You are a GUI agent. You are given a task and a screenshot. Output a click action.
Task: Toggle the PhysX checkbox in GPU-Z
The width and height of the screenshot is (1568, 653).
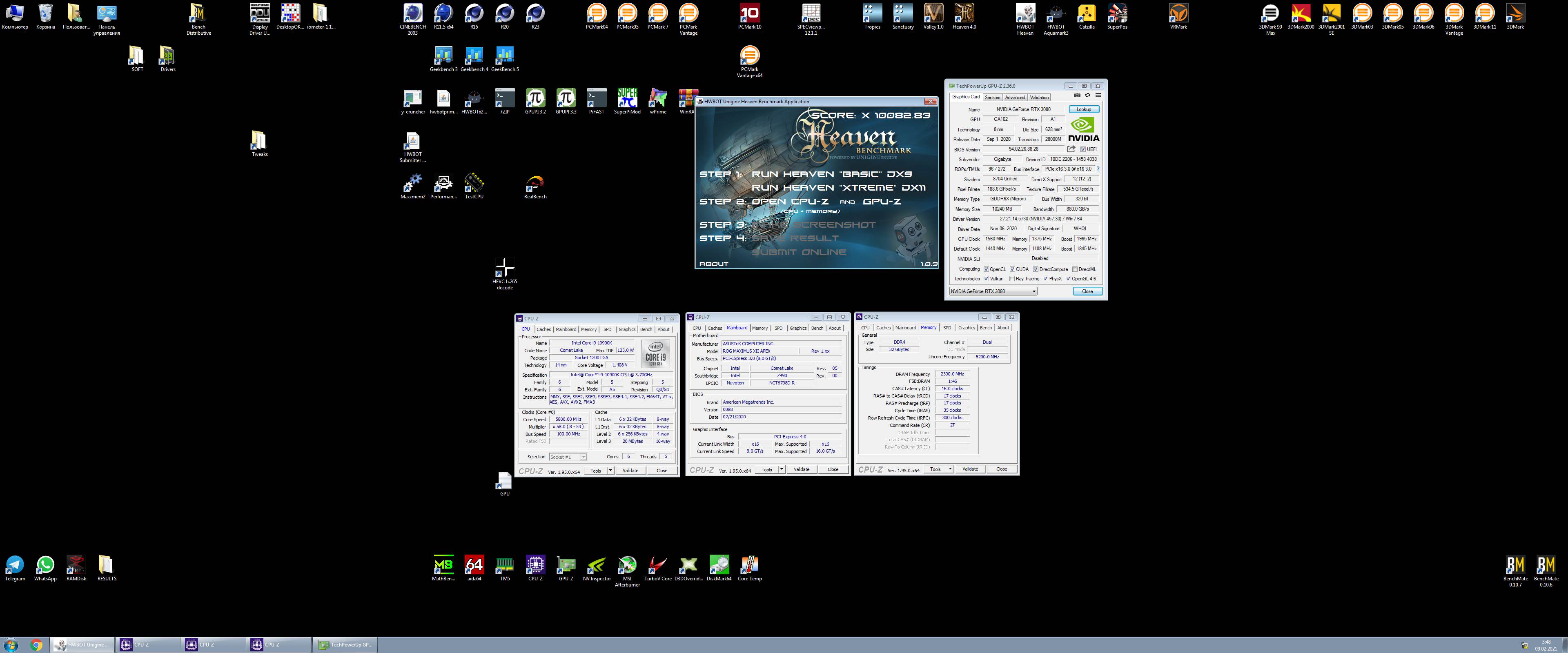[x=1045, y=279]
